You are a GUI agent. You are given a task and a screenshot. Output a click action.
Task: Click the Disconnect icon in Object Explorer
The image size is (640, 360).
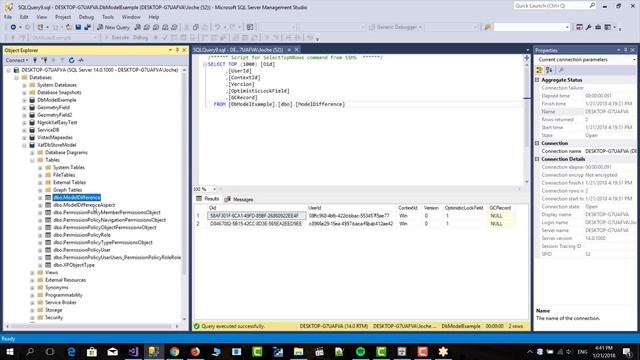(44, 60)
